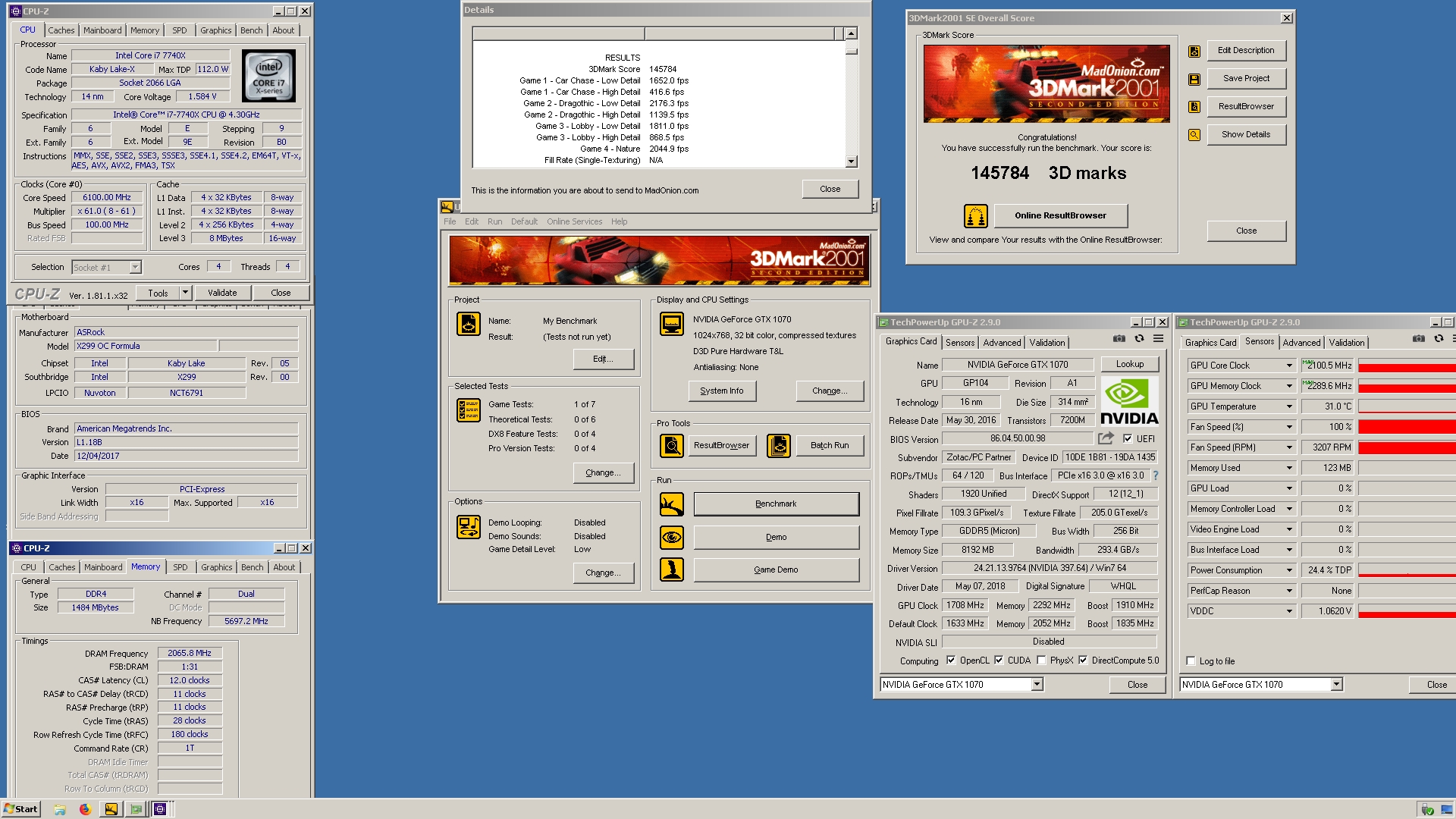Click the Lookup button in GPU-Z
1456x819 pixels.
point(1130,365)
